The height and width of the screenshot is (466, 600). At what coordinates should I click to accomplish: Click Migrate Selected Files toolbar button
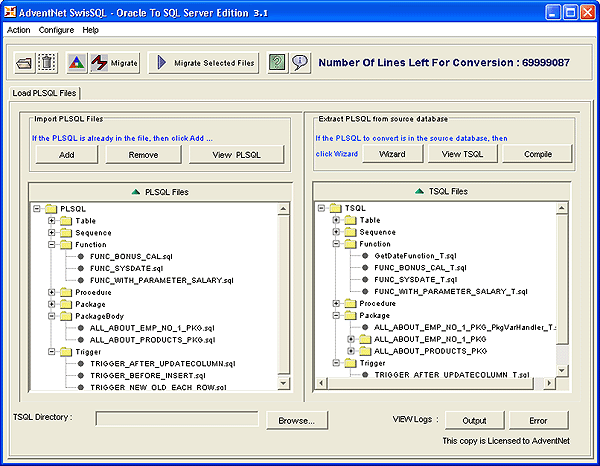coord(204,63)
